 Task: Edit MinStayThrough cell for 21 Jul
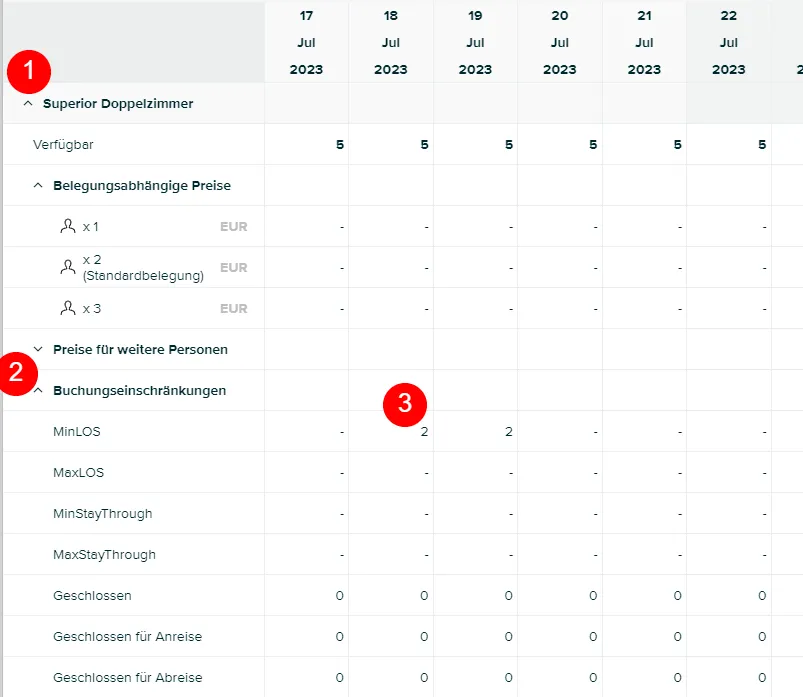644,513
